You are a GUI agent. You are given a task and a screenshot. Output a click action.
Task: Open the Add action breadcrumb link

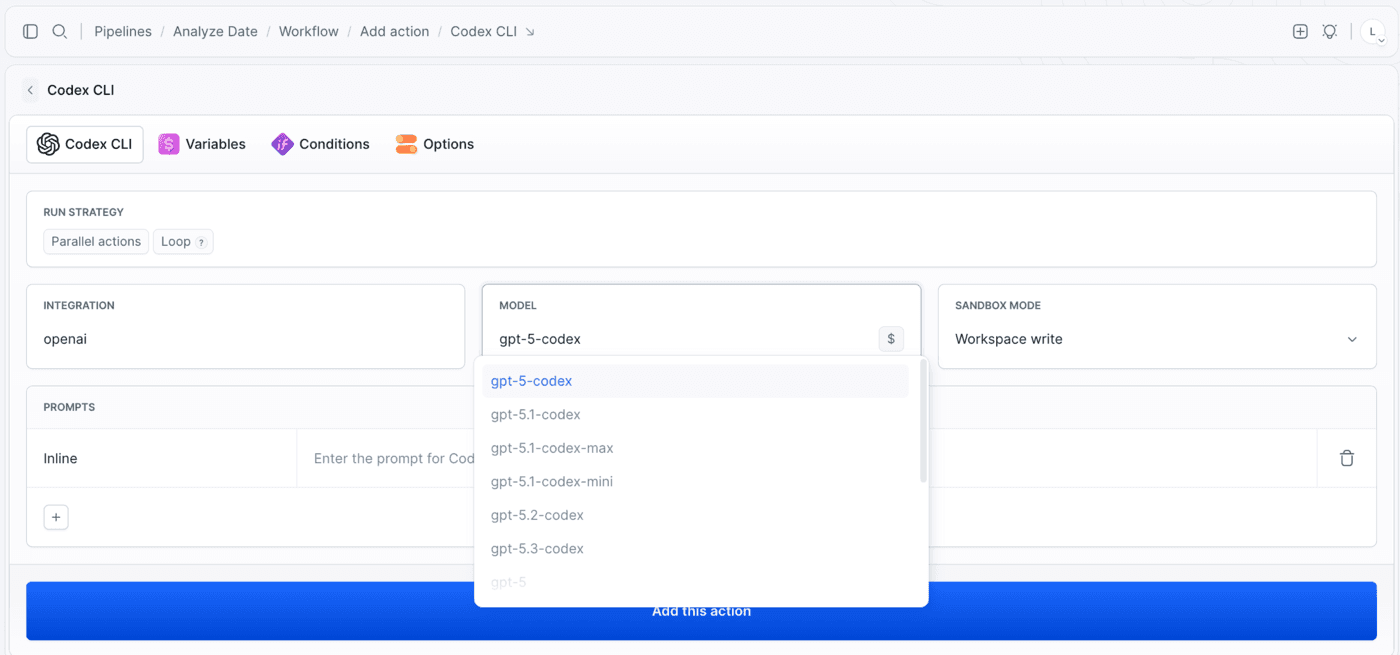tap(394, 32)
